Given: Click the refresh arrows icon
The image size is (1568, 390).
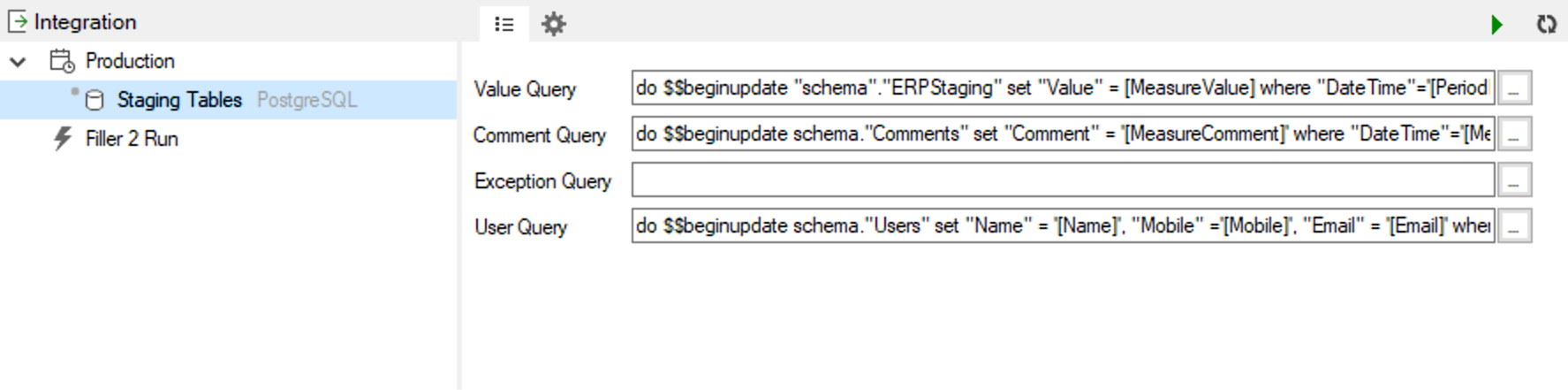Looking at the screenshot, I should (1546, 24).
